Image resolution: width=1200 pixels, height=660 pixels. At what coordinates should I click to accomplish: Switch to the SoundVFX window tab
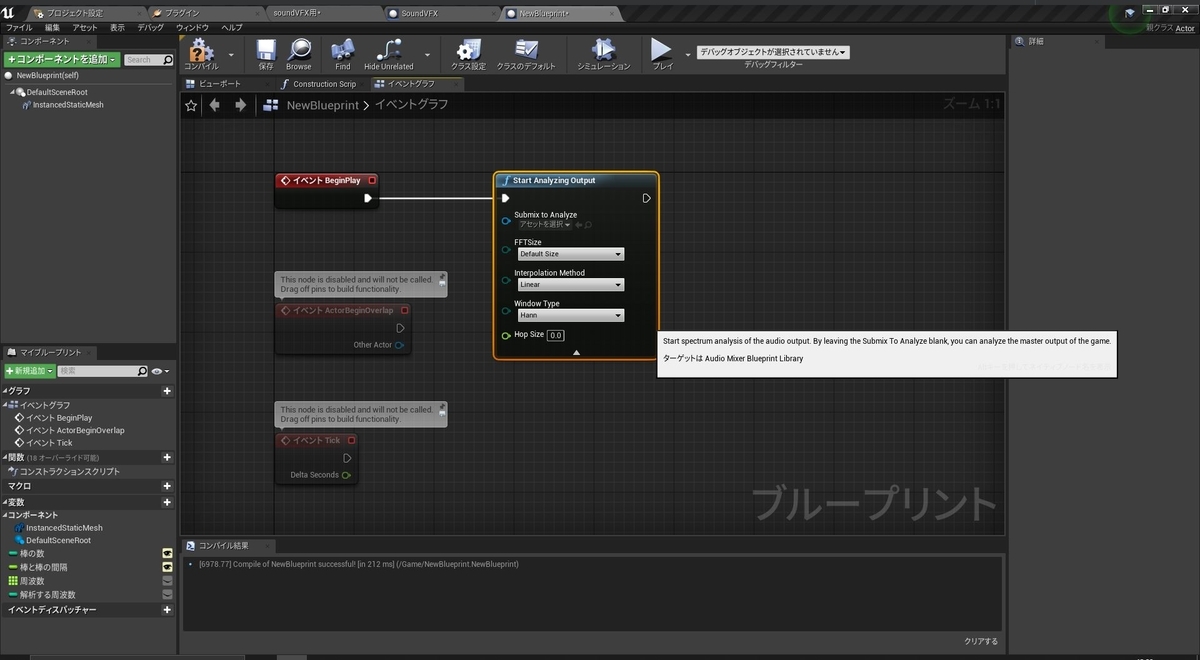pos(421,13)
